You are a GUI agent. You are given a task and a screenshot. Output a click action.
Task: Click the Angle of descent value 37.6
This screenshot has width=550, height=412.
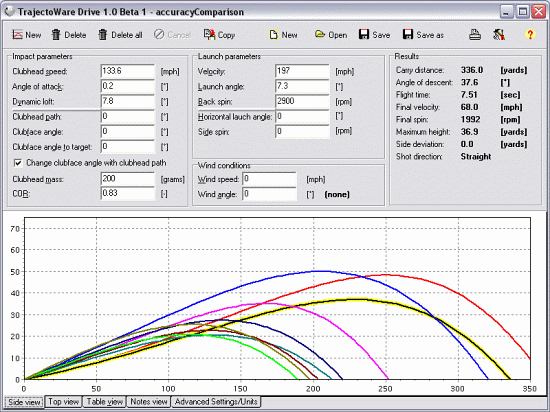(x=469, y=82)
